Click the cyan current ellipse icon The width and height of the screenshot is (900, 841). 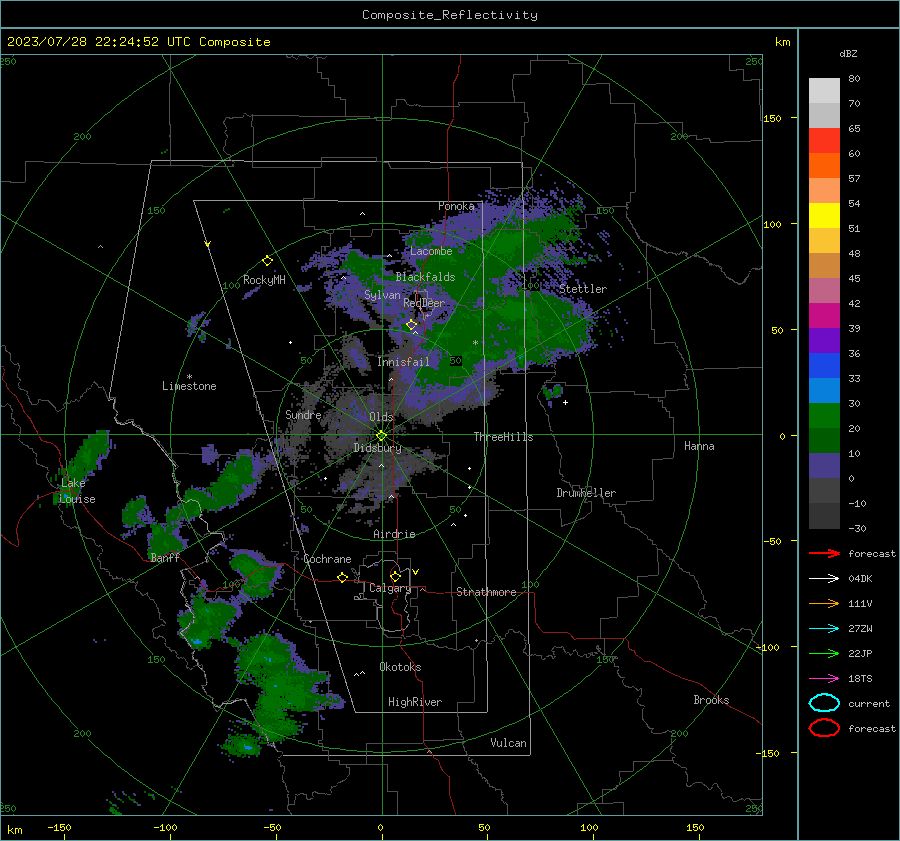(824, 703)
